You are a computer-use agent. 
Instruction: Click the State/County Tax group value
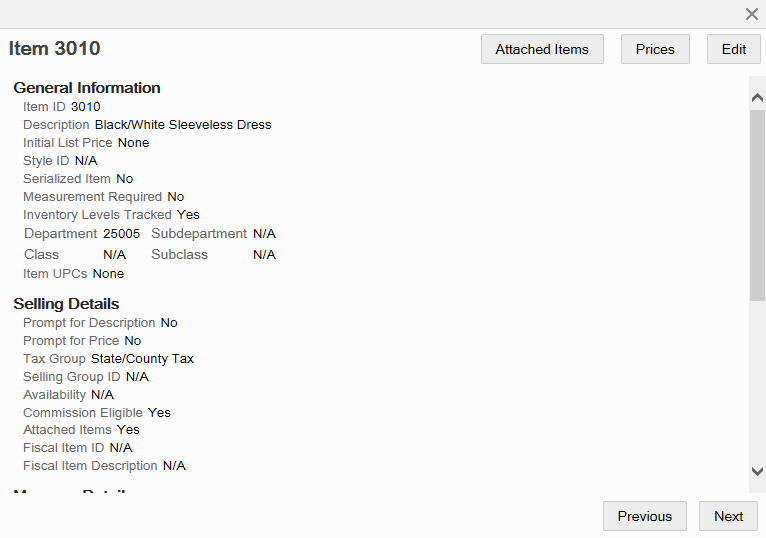142,359
